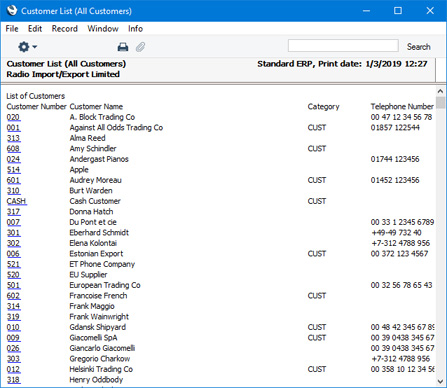Viewport: 447px width, 388px height.
Task: Click the printer icon
Action: point(123,47)
